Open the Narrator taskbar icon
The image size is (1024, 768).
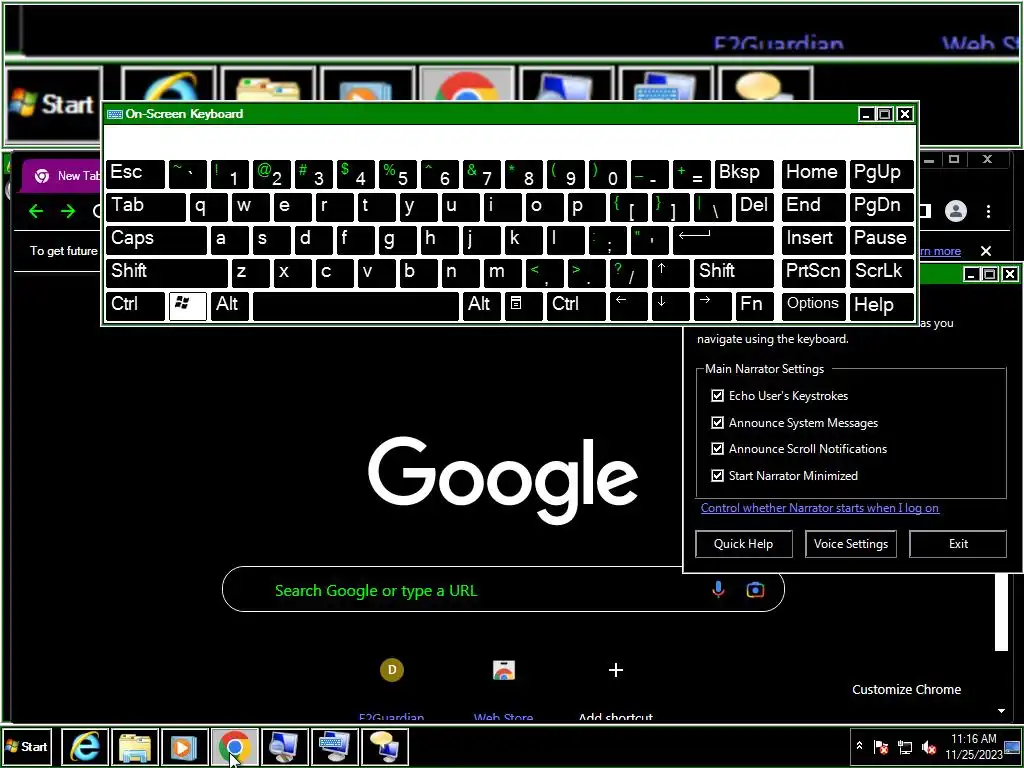tap(384, 746)
